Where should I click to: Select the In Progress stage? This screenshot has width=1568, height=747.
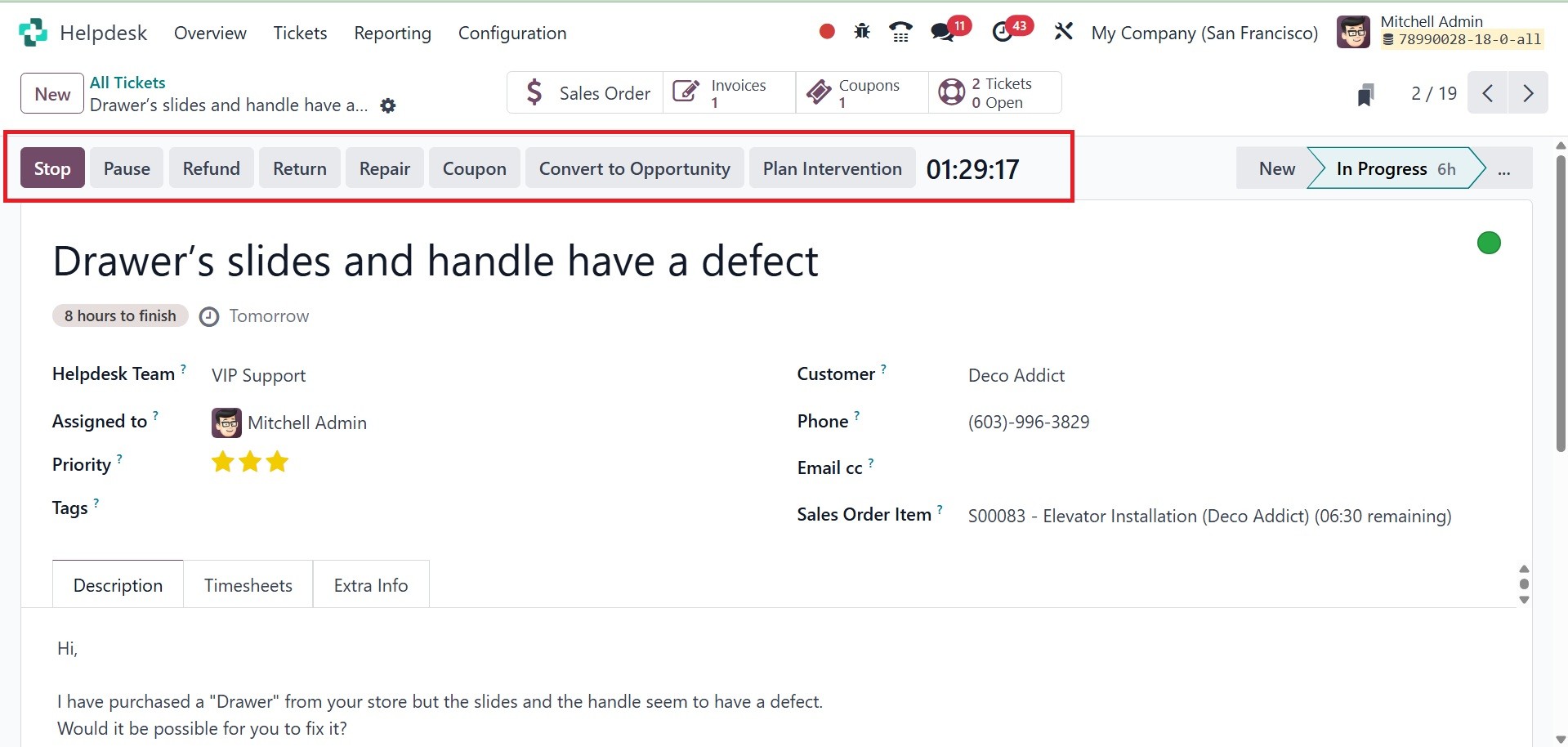pyautogui.click(x=1396, y=168)
